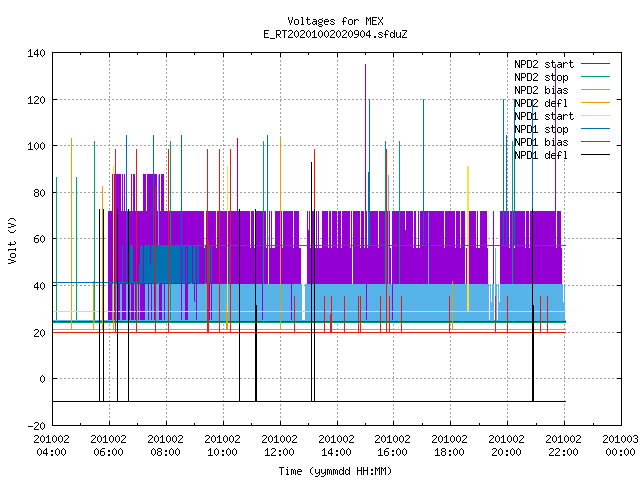Click the 'NPD2 bias' legend label
The image size is (640, 480).
(541, 90)
